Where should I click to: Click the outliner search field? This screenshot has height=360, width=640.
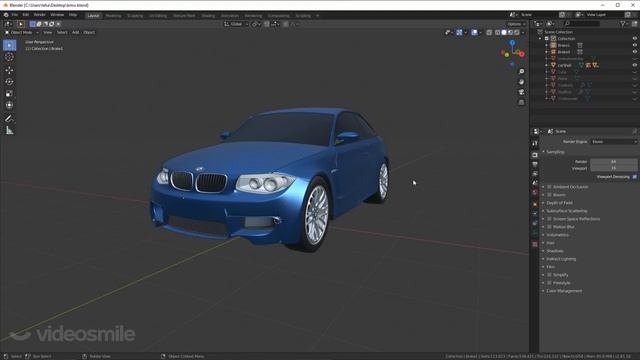tap(582, 24)
